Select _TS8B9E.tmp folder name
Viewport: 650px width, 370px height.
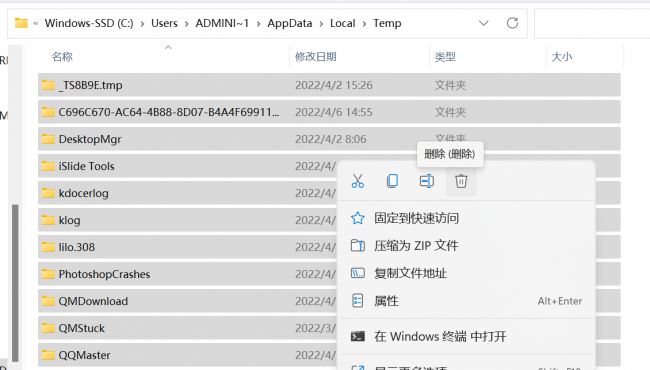pyautogui.click(x=90, y=85)
